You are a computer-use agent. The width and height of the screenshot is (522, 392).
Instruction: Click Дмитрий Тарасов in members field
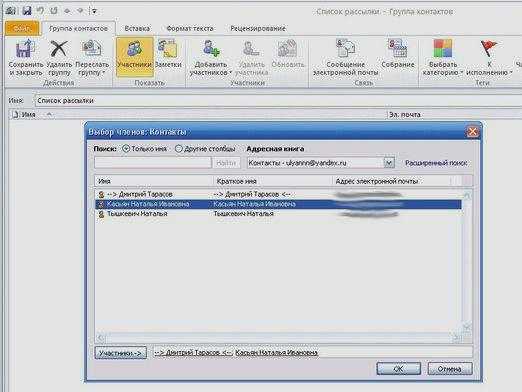click(x=193, y=352)
